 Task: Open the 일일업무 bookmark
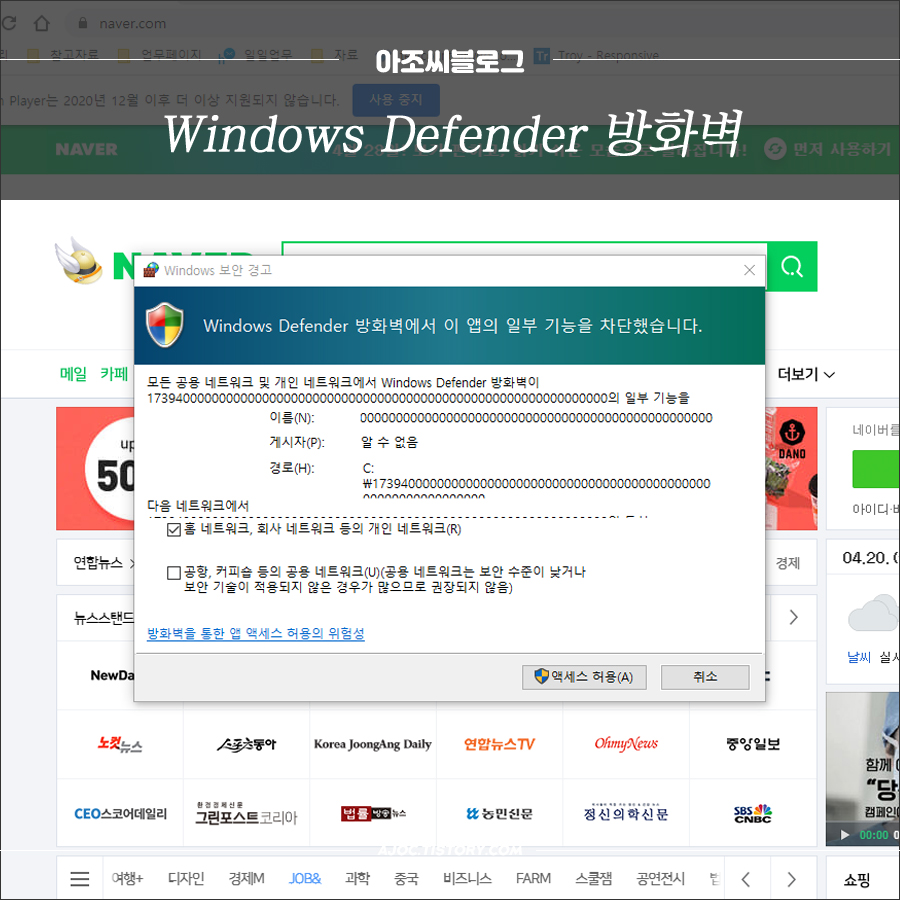pyautogui.click(x=257, y=55)
